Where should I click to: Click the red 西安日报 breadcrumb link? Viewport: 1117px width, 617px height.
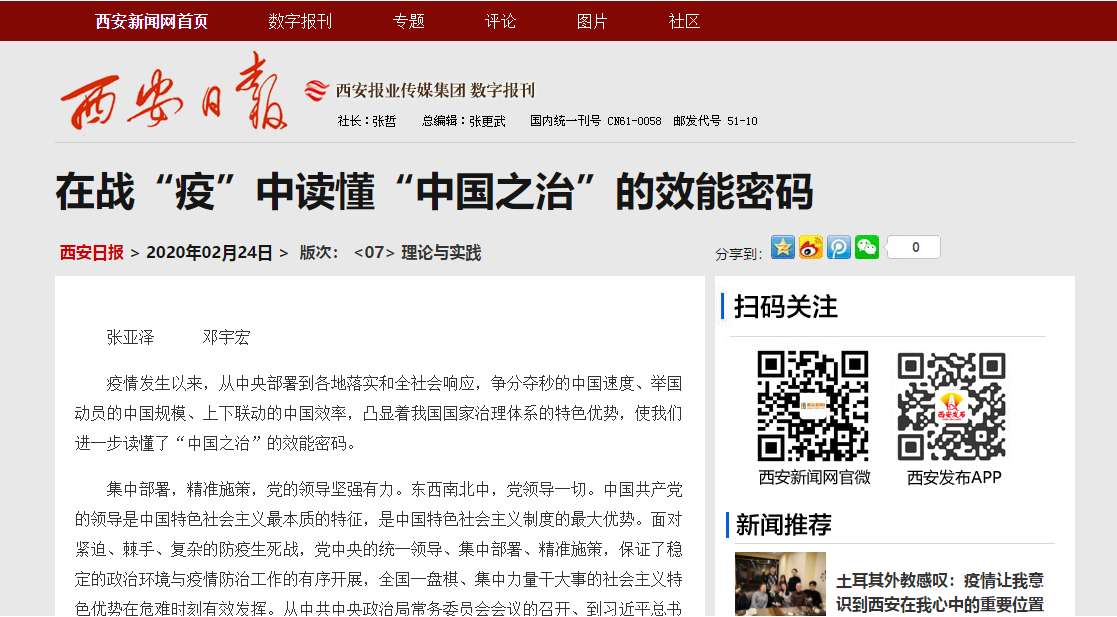[x=92, y=253]
